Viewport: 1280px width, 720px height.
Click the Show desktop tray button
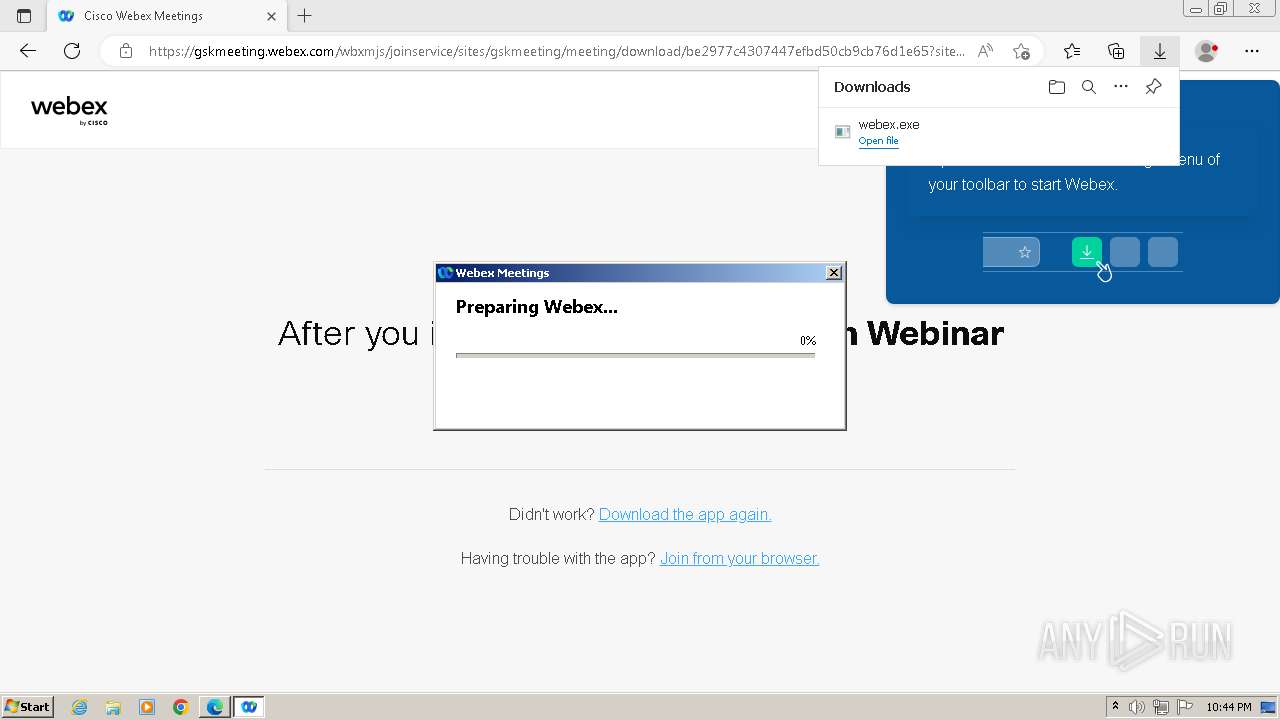tap(1269, 707)
